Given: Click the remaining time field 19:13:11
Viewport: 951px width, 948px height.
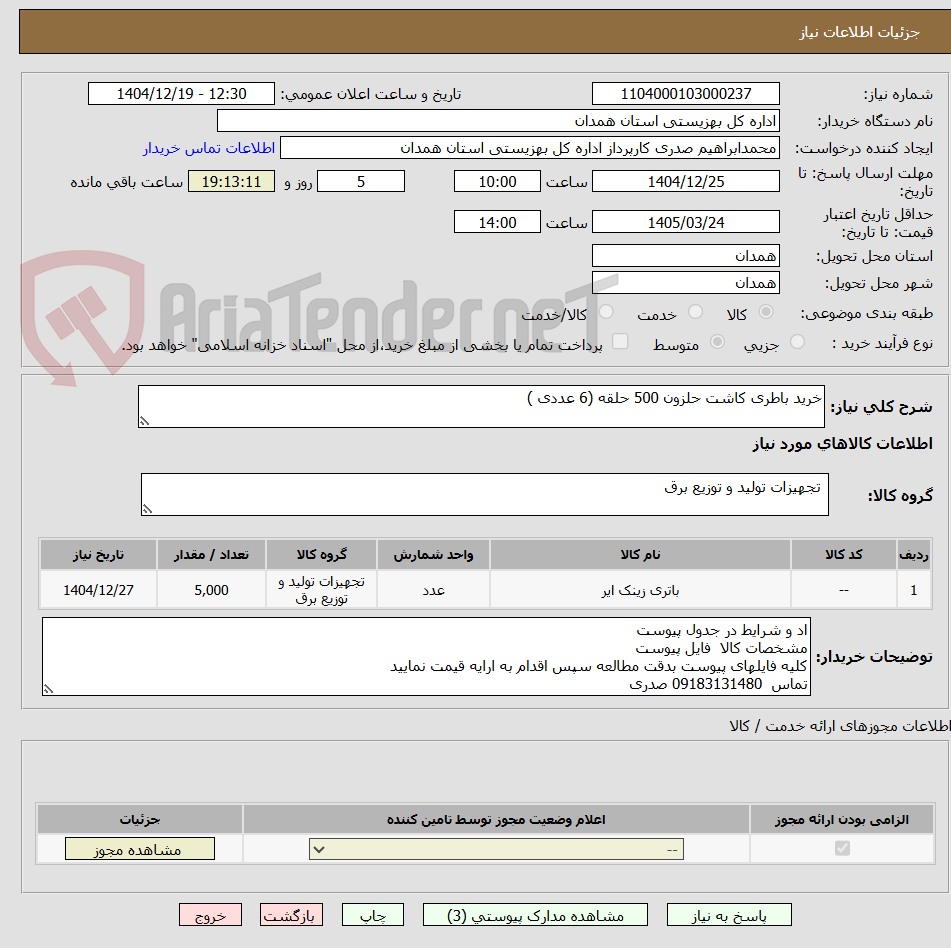Looking at the screenshot, I should [231, 181].
